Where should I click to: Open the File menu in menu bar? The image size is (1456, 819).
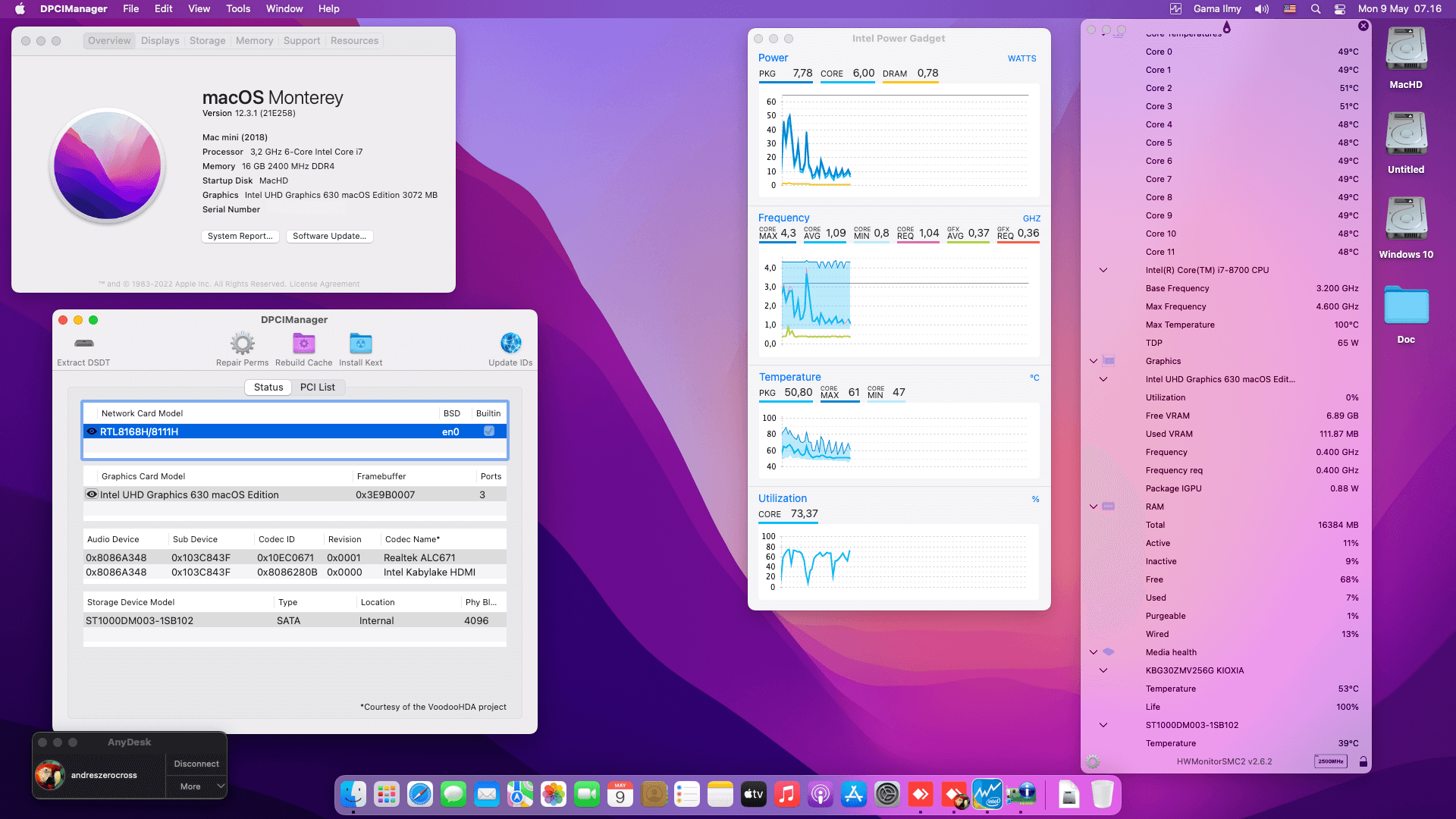tap(131, 9)
